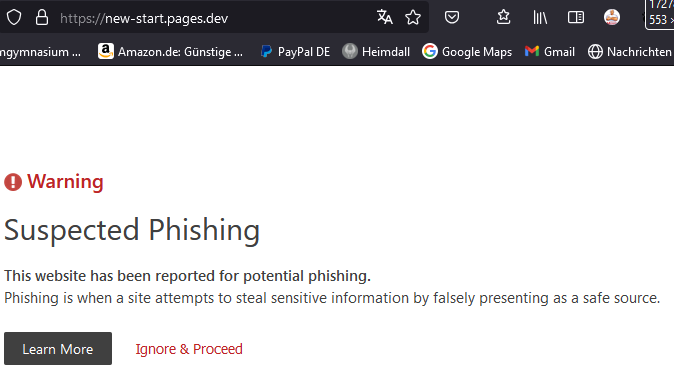Open the Library shelf icon
Screen dimensions: 674x371
click(x=540, y=18)
